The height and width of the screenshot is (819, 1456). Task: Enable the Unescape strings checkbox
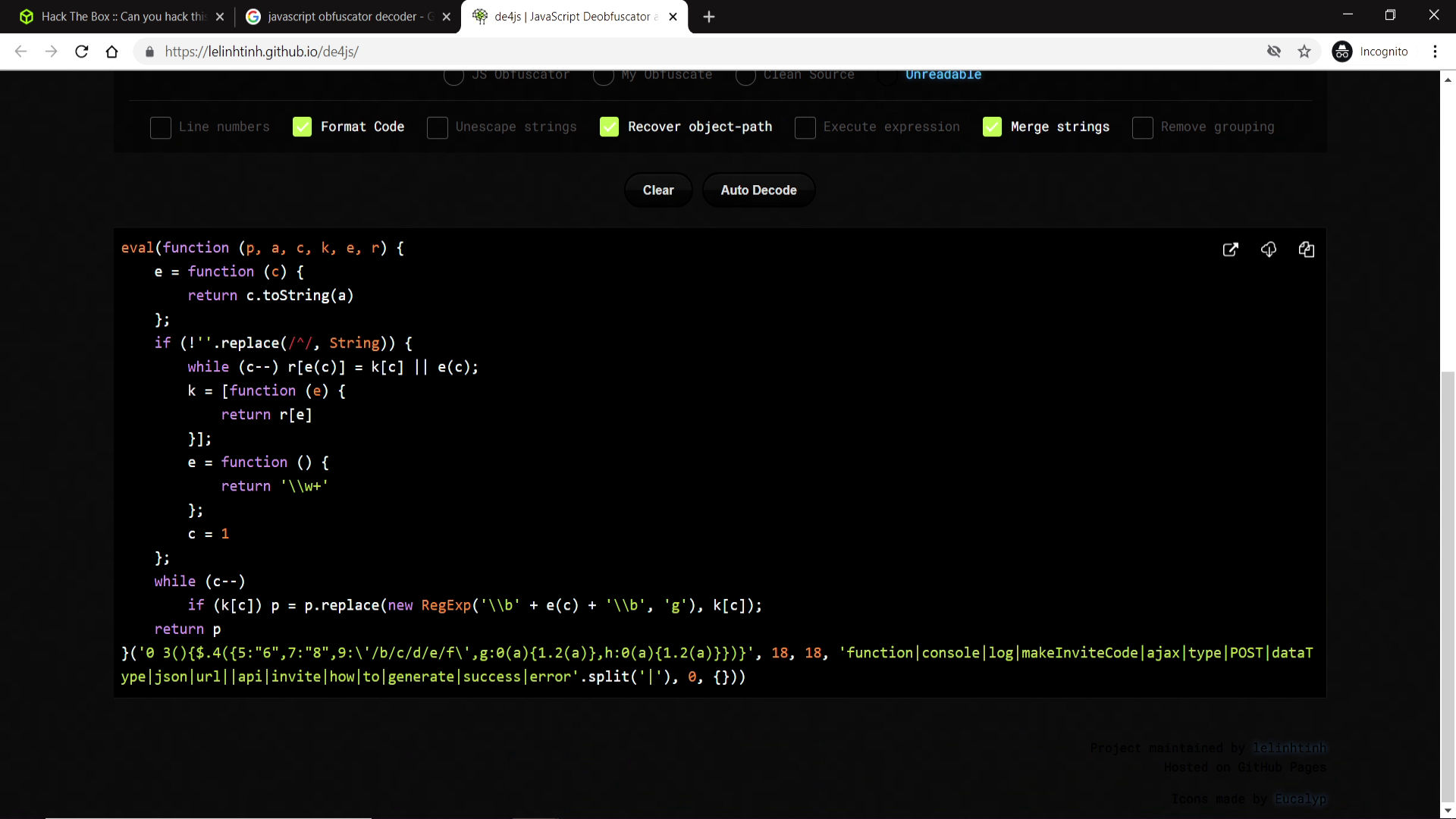438,127
